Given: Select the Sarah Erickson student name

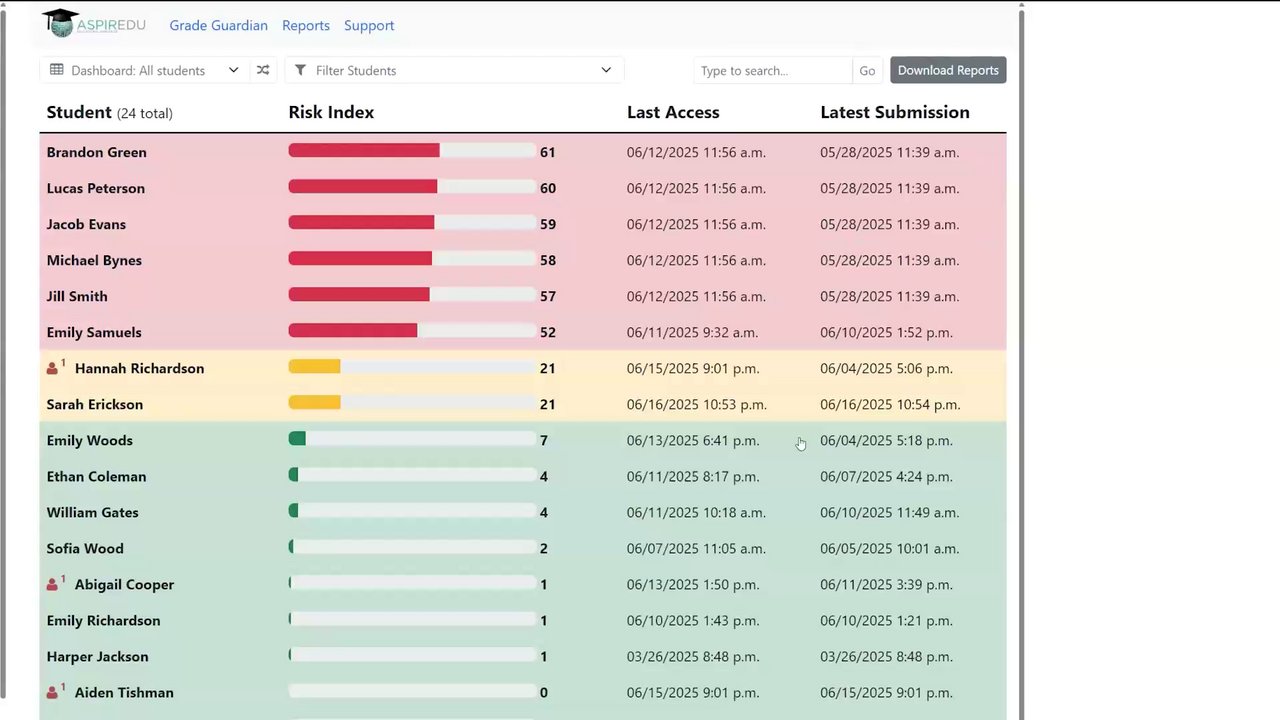Looking at the screenshot, I should coord(94,404).
